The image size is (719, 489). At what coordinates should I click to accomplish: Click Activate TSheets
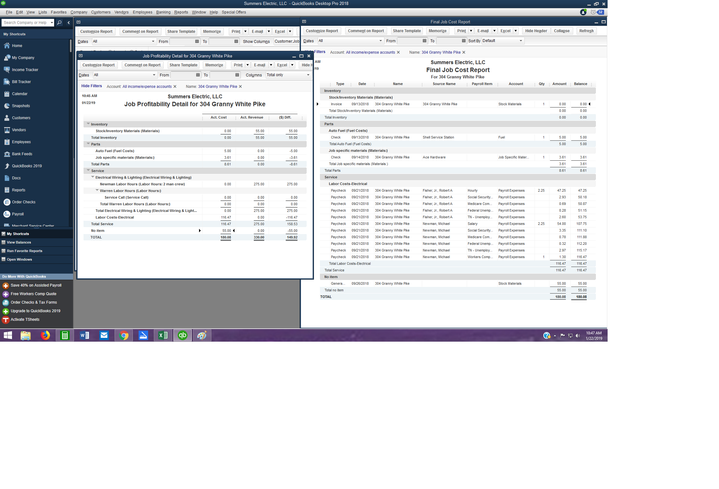point(21,320)
